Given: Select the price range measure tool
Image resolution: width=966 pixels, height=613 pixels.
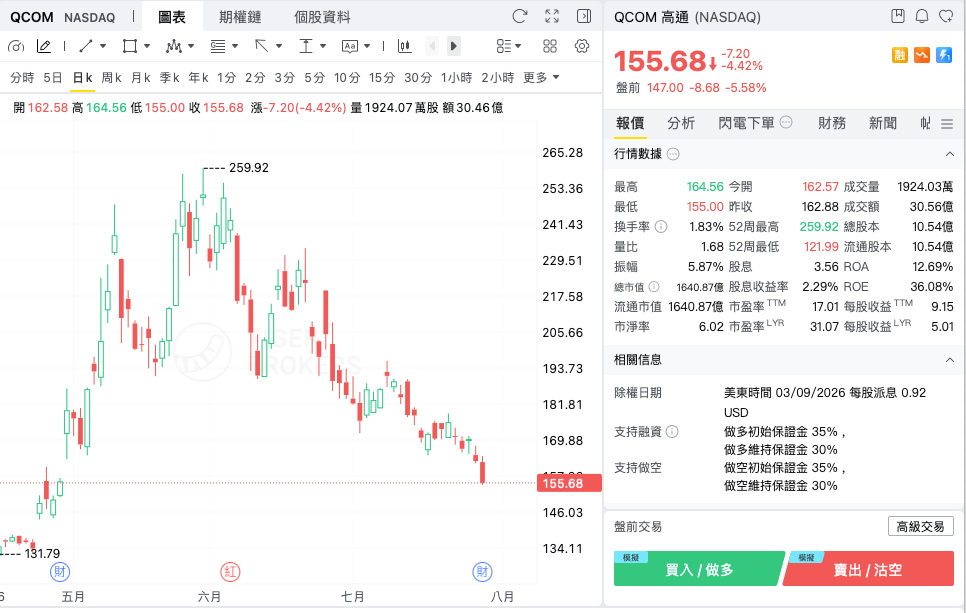Looking at the screenshot, I should coord(306,46).
